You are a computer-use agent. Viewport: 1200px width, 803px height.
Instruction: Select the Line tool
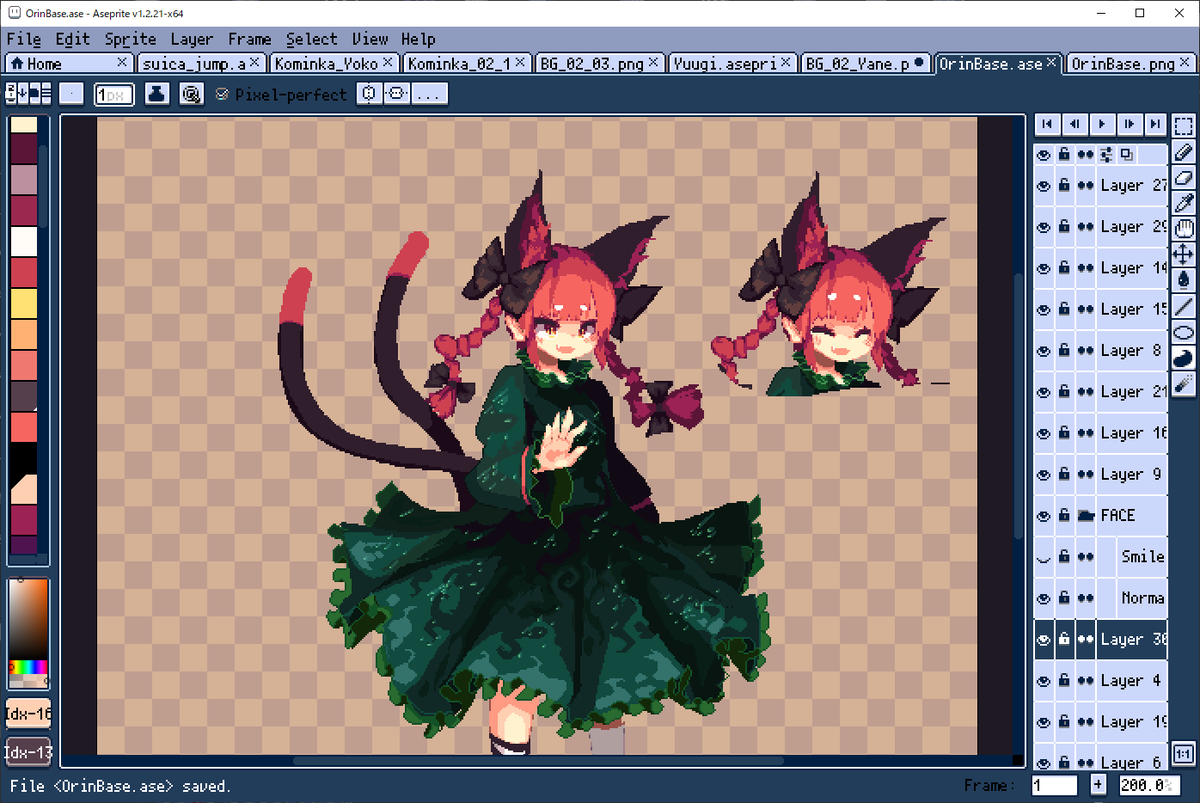1183,306
